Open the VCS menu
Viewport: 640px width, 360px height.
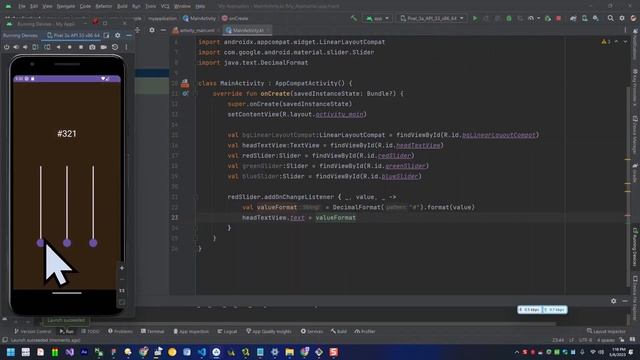coord(165,6)
